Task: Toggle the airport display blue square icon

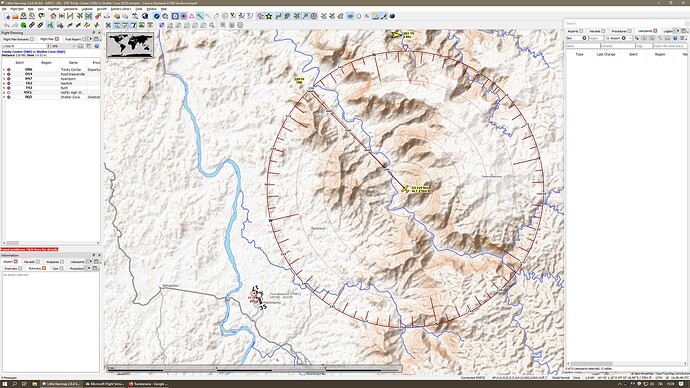Action: point(175,16)
